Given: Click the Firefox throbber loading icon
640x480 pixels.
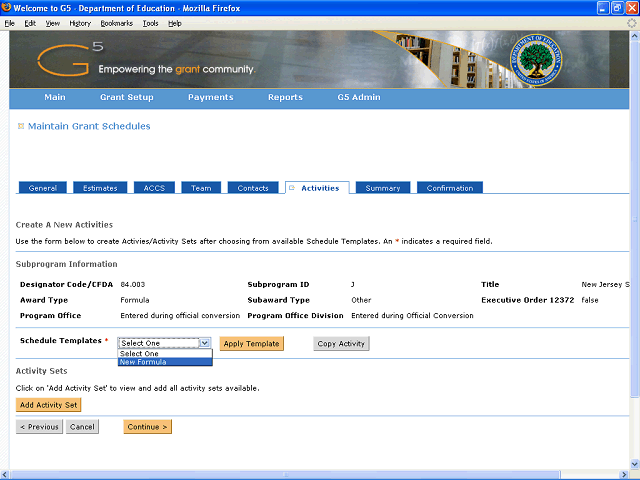Looking at the screenshot, I should pyautogui.click(x=632, y=23).
